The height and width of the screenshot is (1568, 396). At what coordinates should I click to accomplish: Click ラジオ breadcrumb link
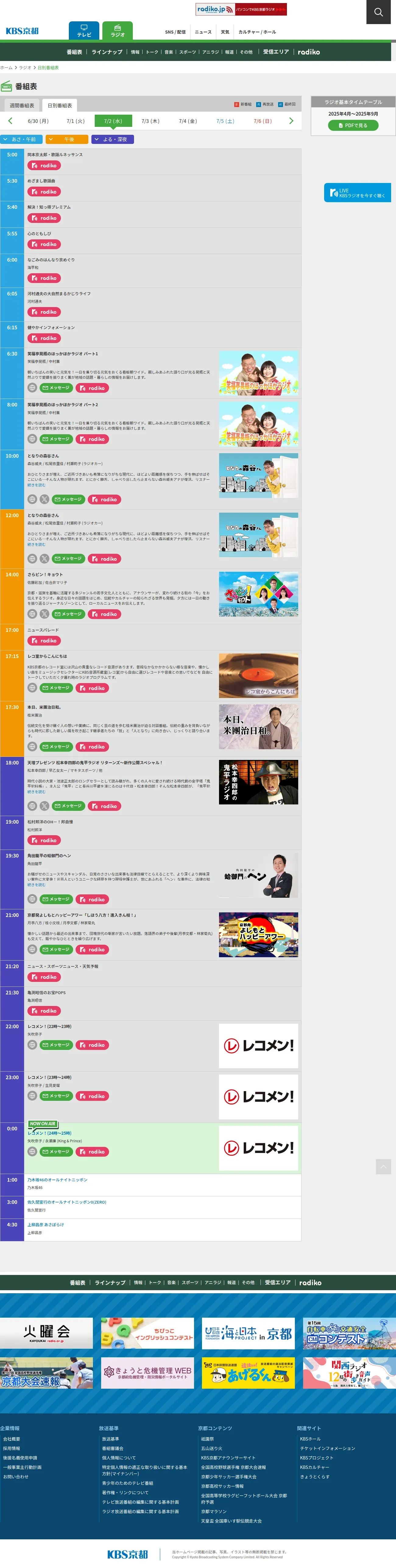pos(25,68)
